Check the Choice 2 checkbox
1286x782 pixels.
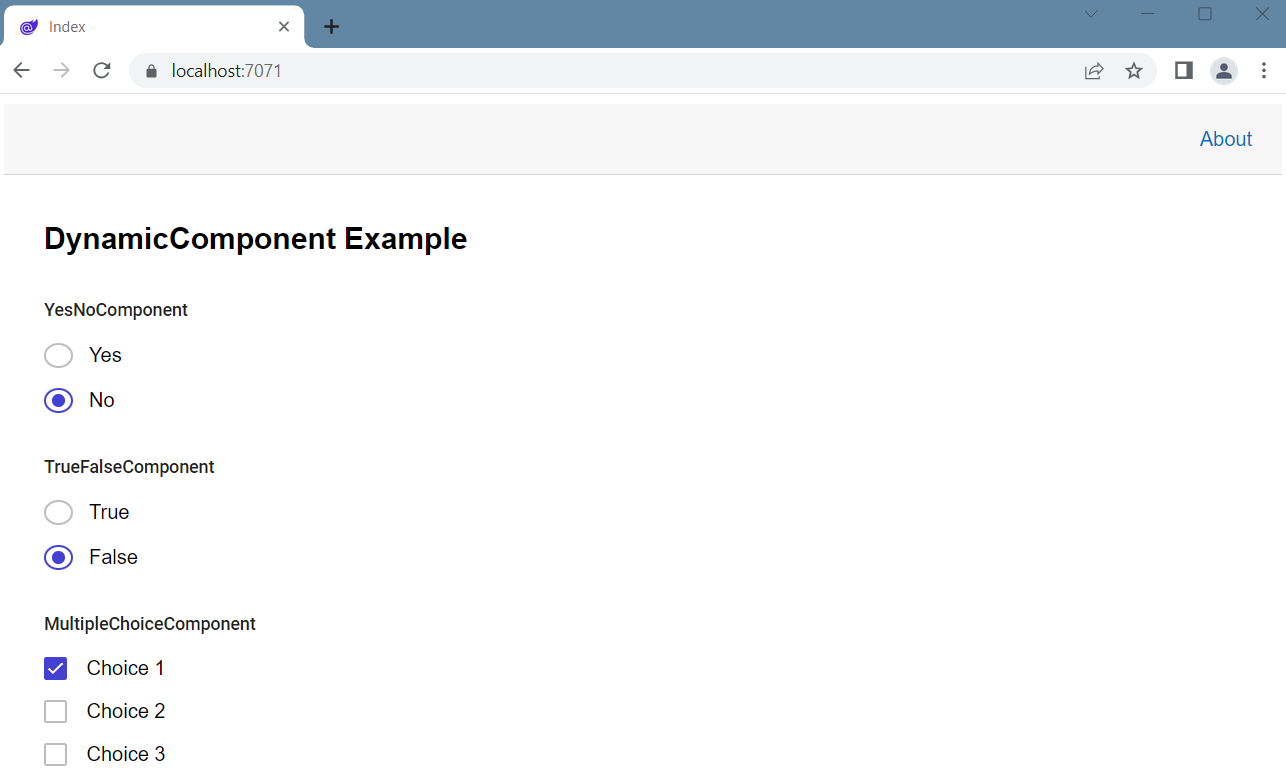click(55, 711)
